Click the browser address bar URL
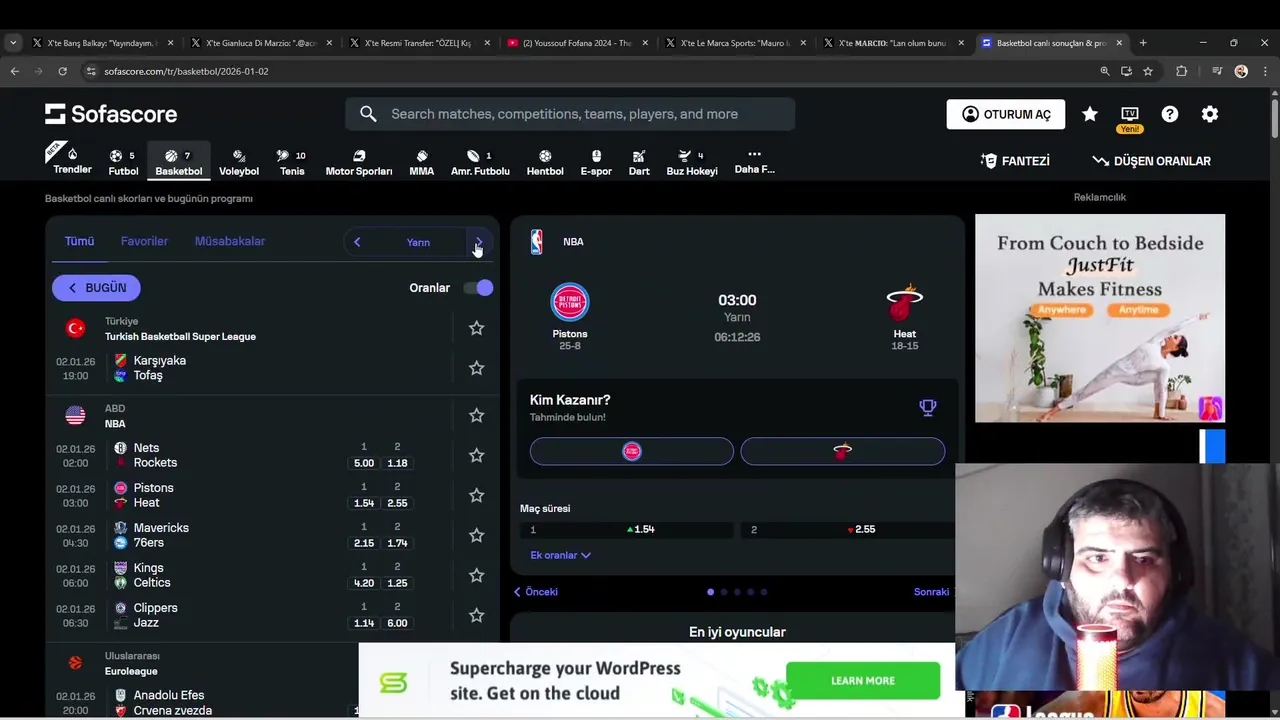 186,71
